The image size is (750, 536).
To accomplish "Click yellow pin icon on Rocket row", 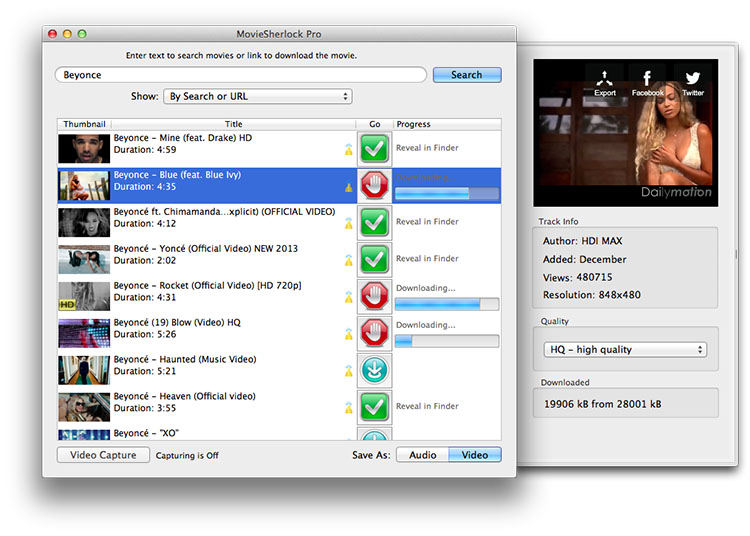I will point(349,297).
